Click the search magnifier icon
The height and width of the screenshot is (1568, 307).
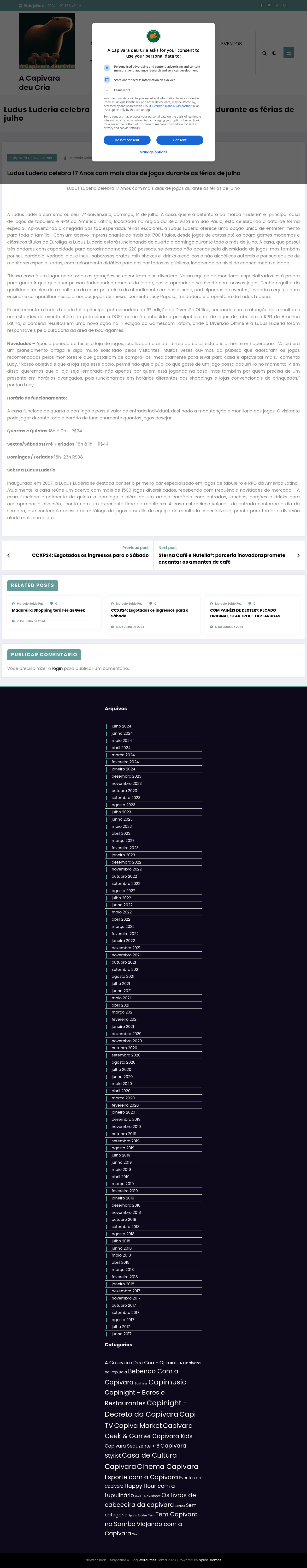tap(265, 54)
